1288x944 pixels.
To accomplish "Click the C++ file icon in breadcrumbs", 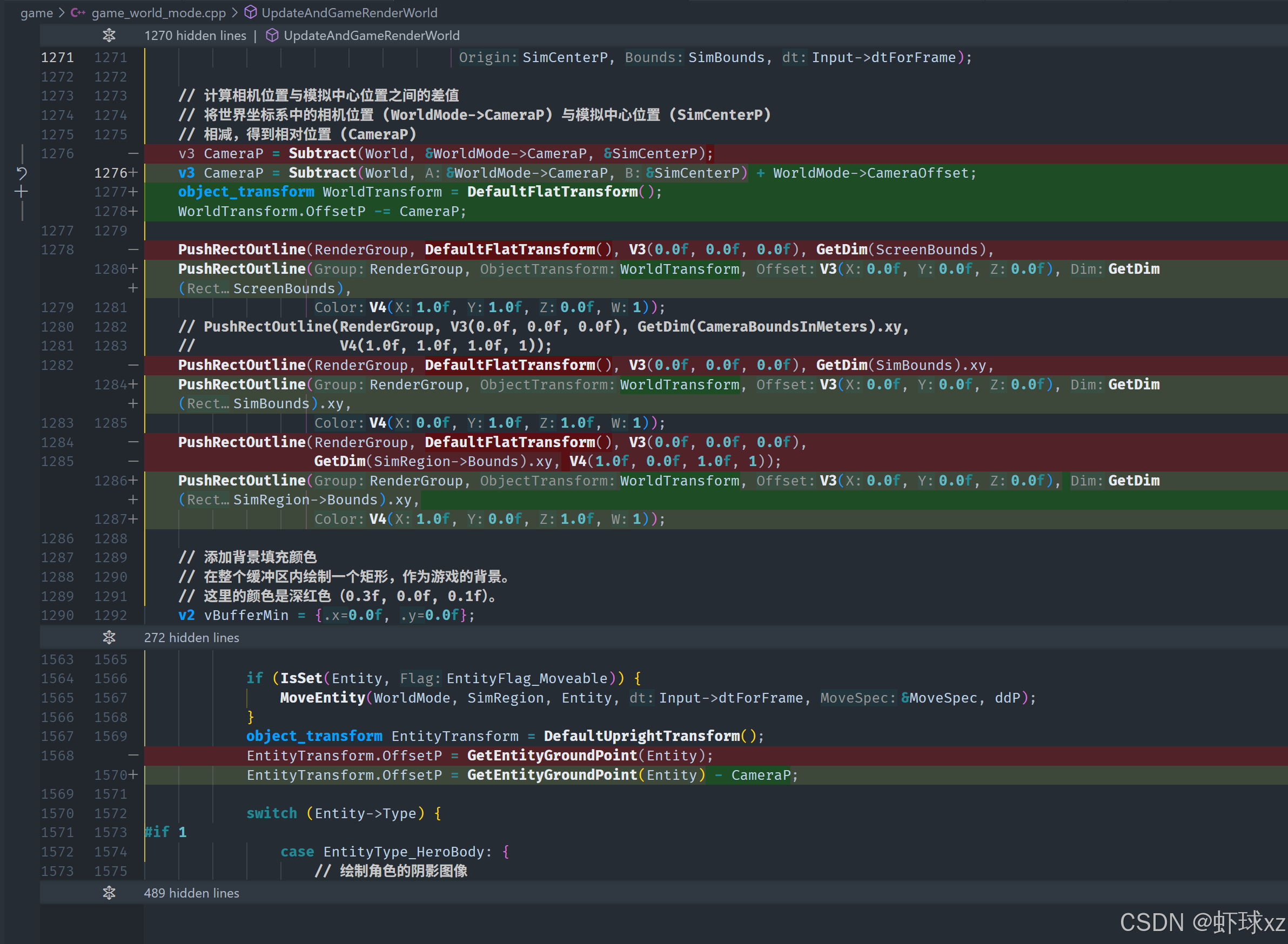I will (x=78, y=12).
